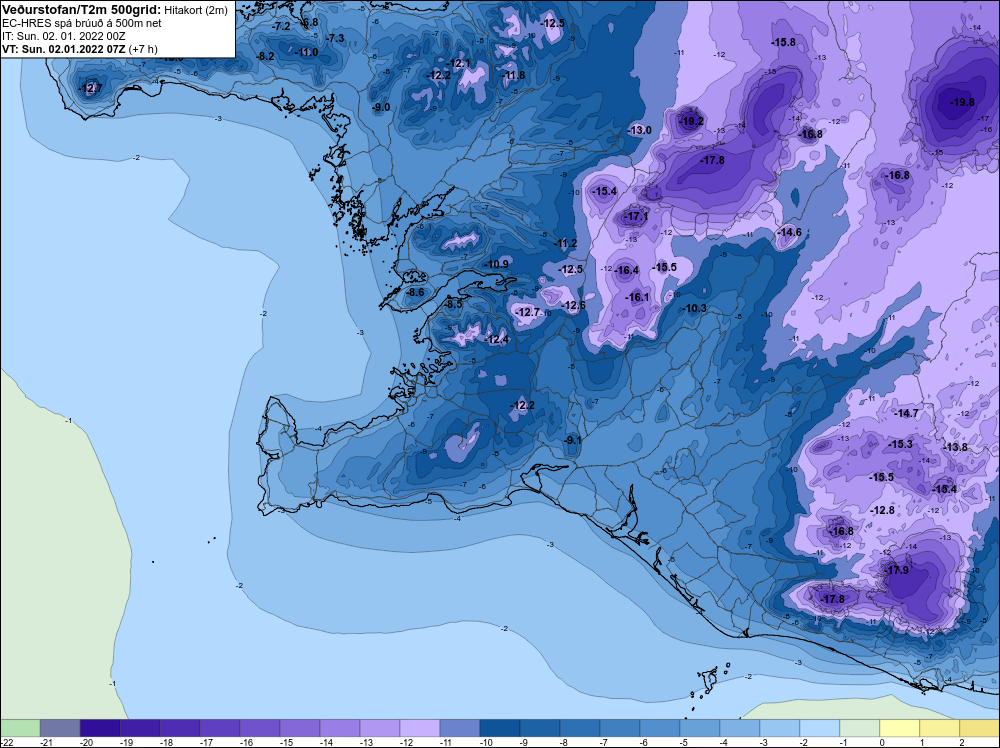Pick the legend swatch above -16
The width and height of the screenshot is (1000, 748).
tap(260, 728)
